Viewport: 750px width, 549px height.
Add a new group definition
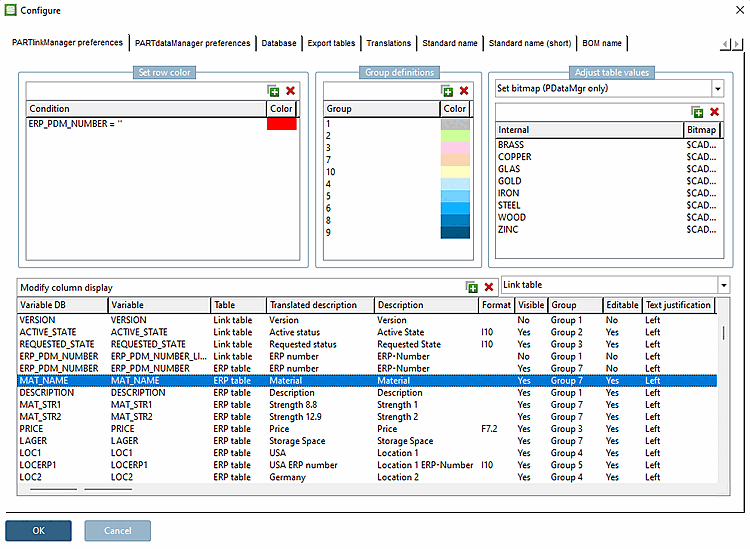(x=448, y=91)
